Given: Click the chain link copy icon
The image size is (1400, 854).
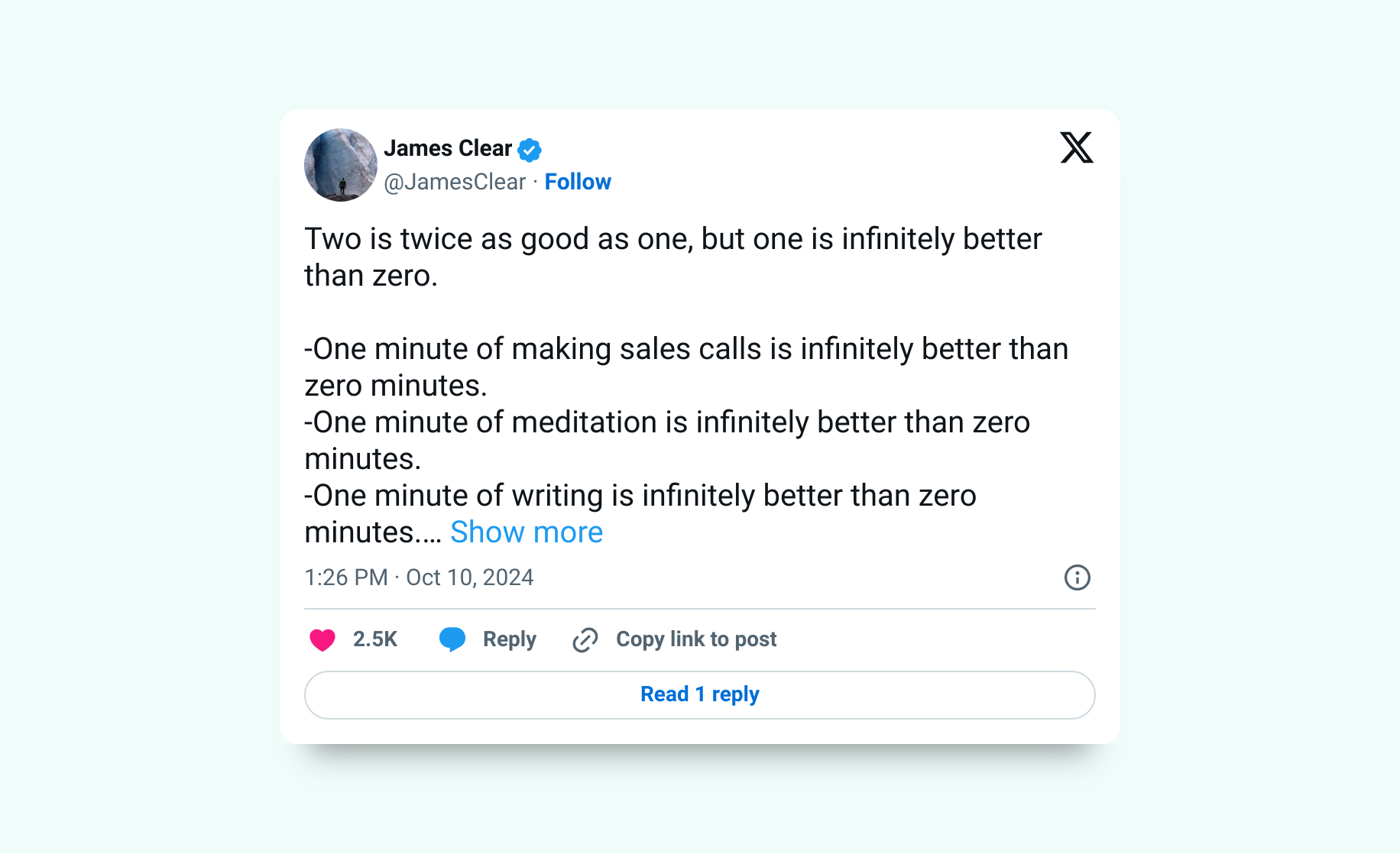Looking at the screenshot, I should (585, 639).
